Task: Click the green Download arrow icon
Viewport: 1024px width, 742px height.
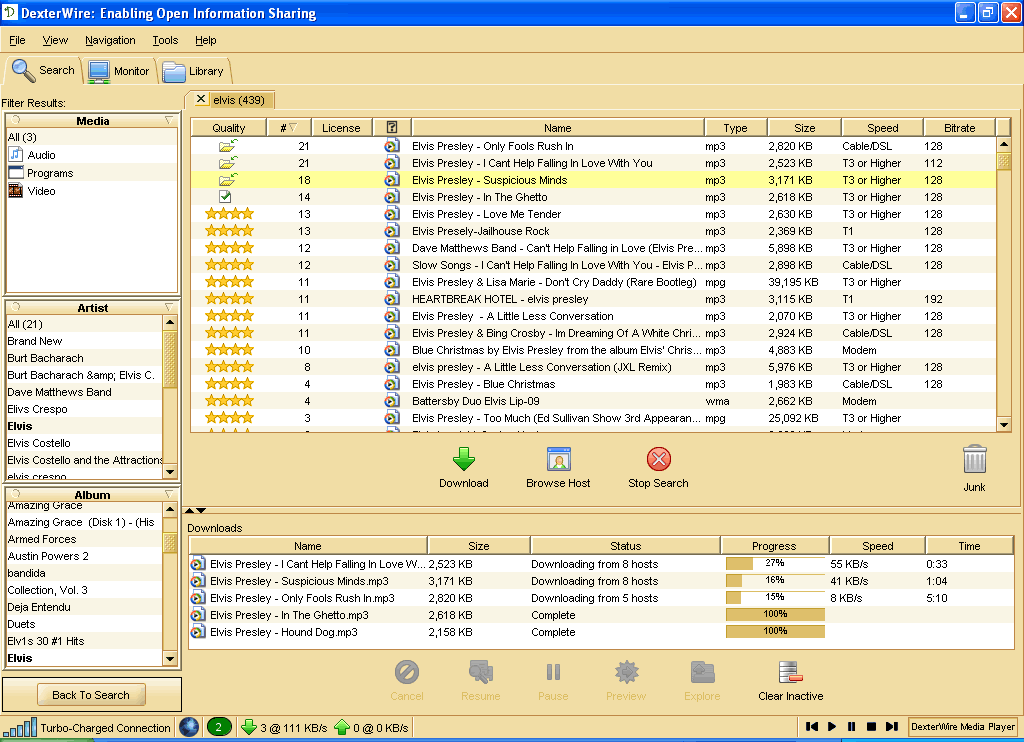Action: click(x=463, y=459)
